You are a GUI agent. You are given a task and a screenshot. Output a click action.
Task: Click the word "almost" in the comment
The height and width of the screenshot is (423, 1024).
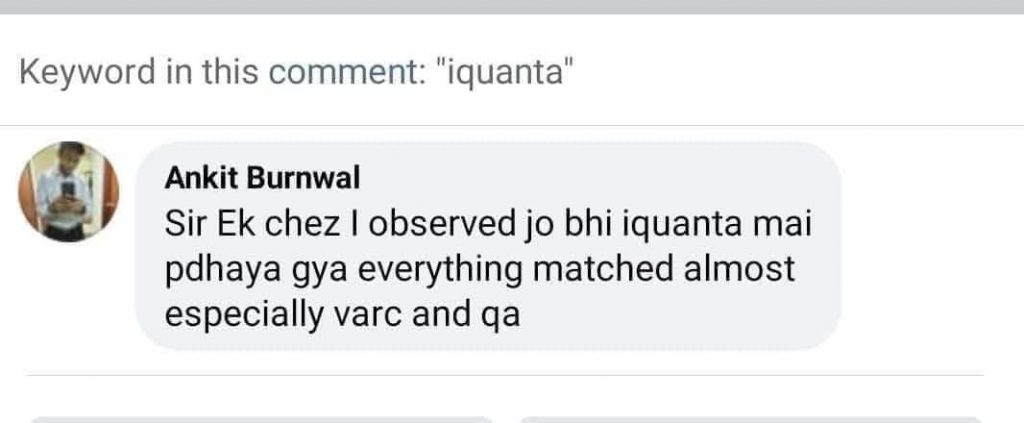739,268
